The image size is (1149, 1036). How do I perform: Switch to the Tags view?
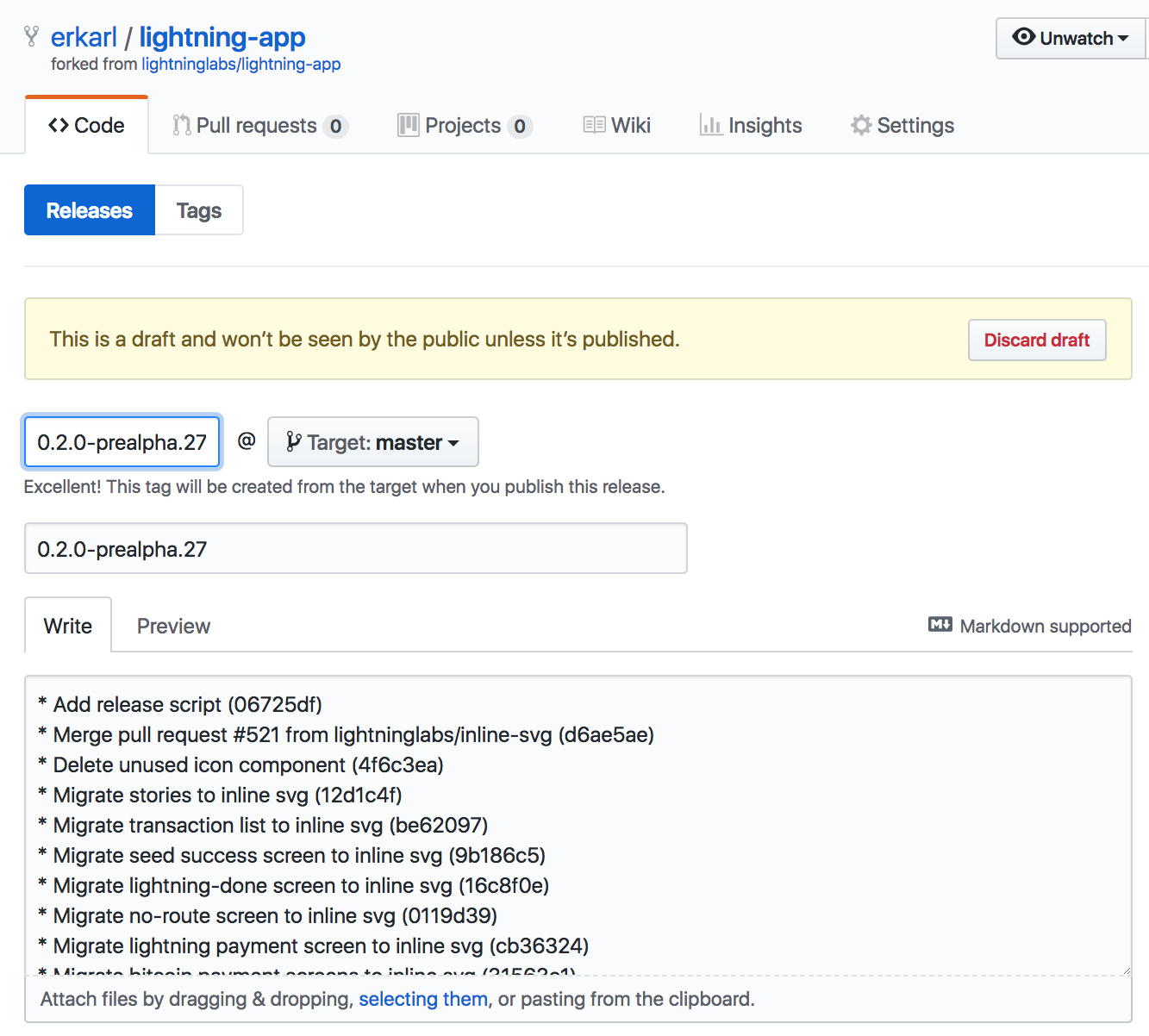point(199,210)
